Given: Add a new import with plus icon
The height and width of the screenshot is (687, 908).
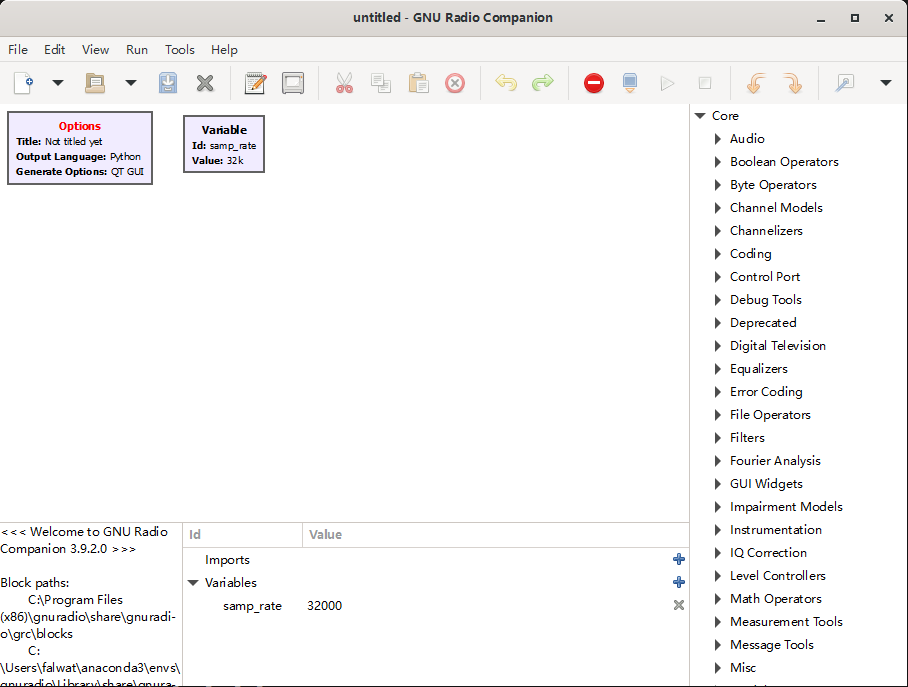Looking at the screenshot, I should 679,559.
